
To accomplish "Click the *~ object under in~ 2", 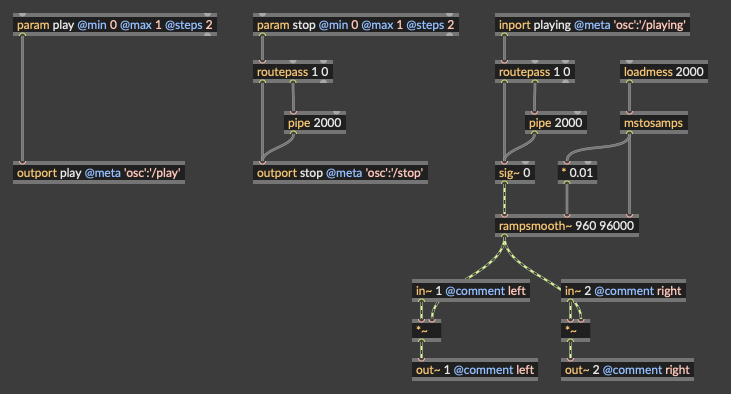I will pos(576,331).
